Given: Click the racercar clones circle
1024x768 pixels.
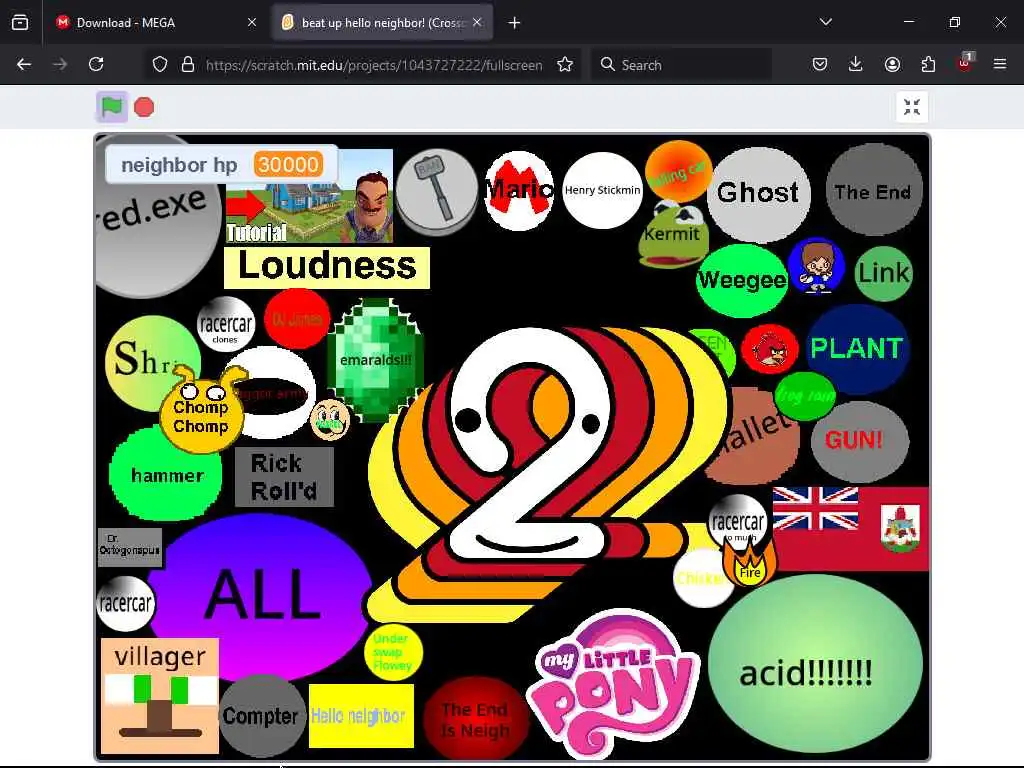Looking at the screenshot, I should coord(225,325).
